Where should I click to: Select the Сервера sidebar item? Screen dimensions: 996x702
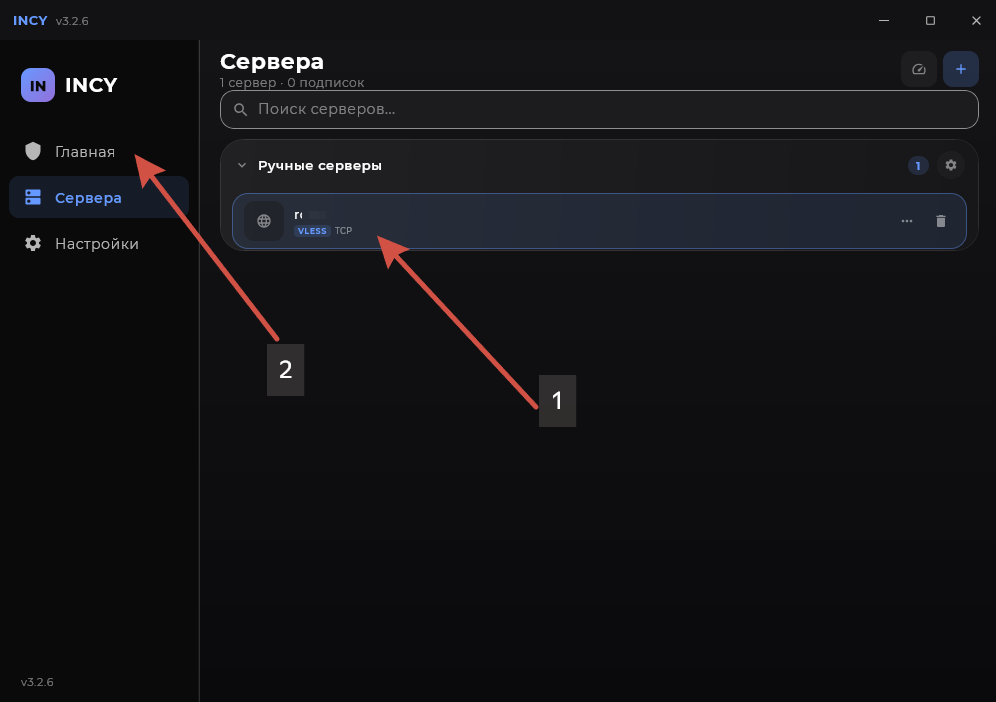[98, 198]
